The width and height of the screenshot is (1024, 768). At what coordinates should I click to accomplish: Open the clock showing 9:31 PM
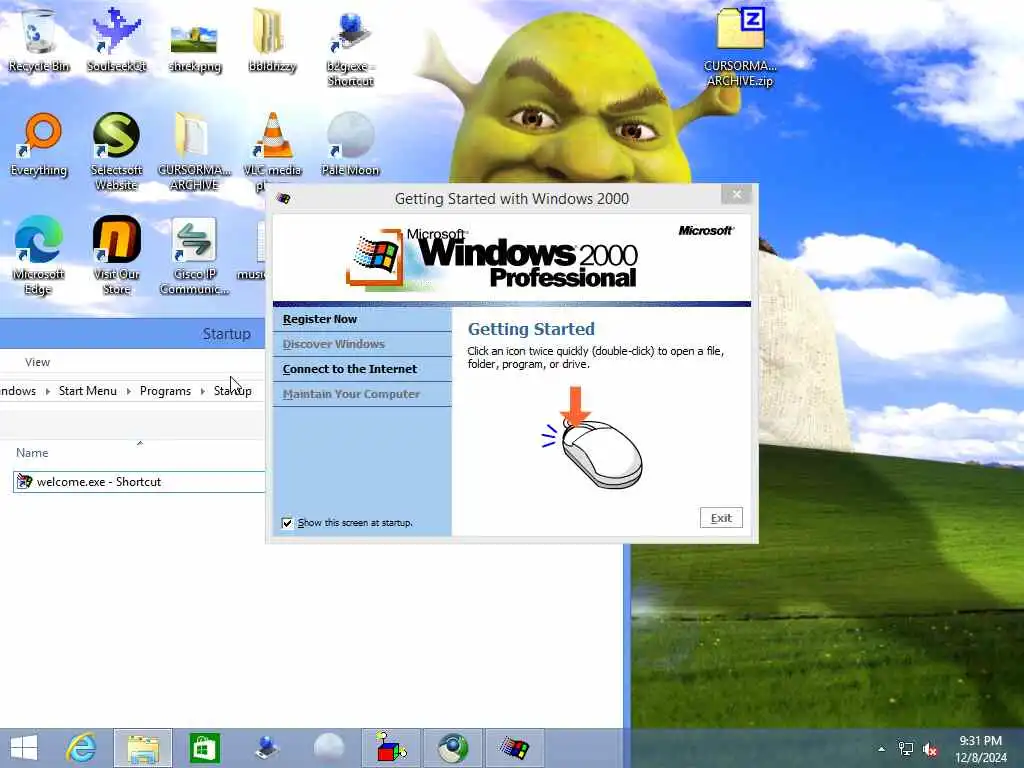pos(980,748)
